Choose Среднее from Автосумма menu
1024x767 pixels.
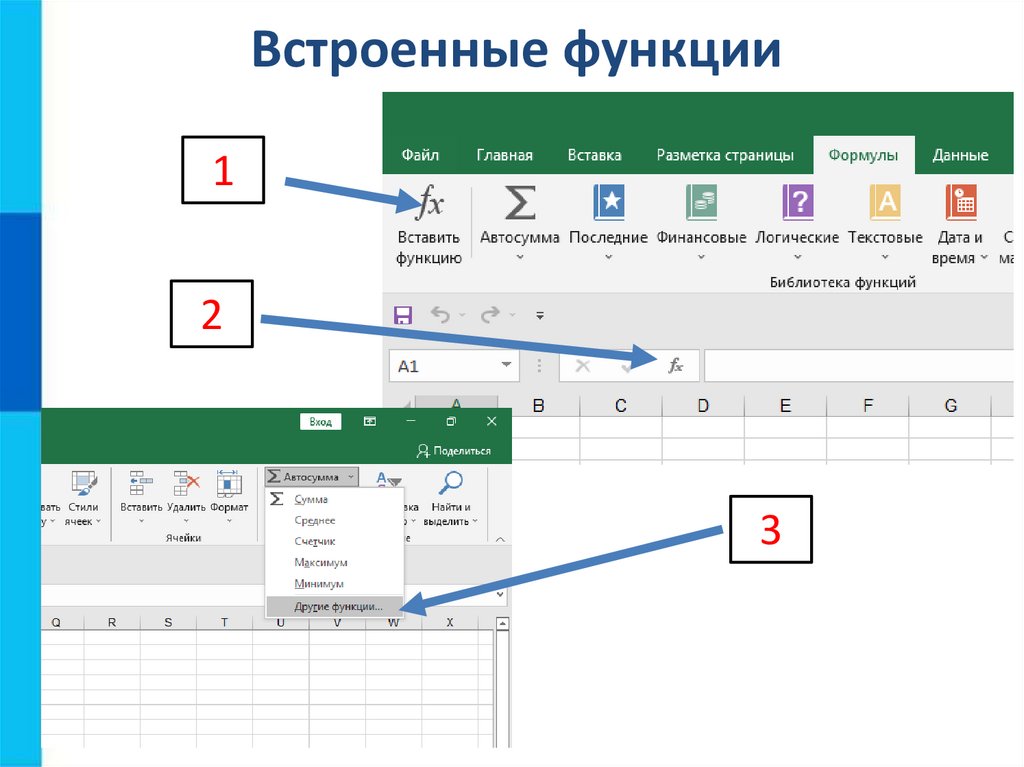click(x=334, y=520)
